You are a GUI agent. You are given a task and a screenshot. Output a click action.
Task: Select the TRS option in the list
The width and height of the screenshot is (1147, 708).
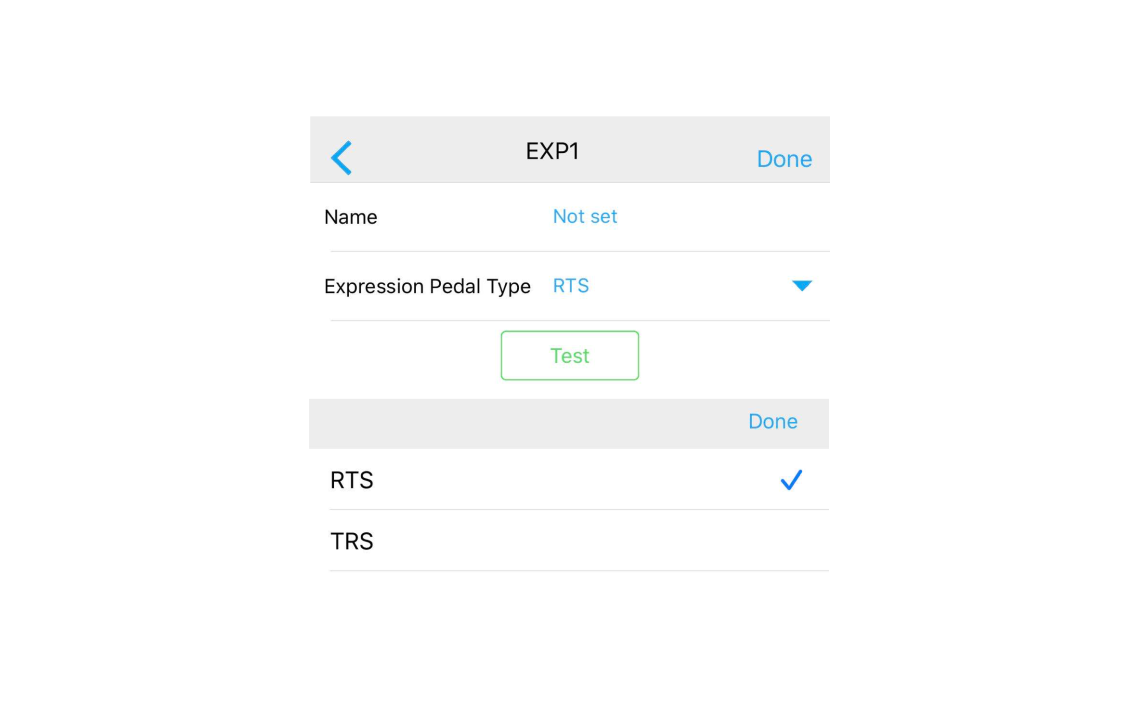point(352,542)
